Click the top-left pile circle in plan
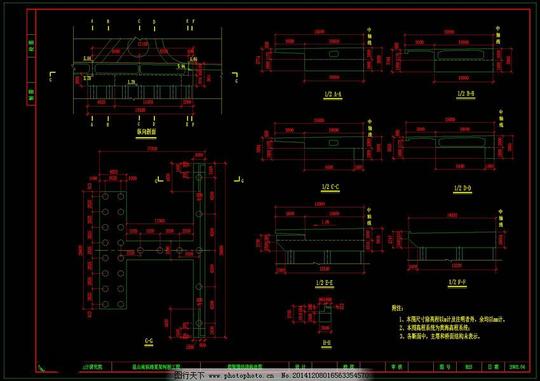The height and width of the screenshot is (381, 540). click(x=105, y=196)
